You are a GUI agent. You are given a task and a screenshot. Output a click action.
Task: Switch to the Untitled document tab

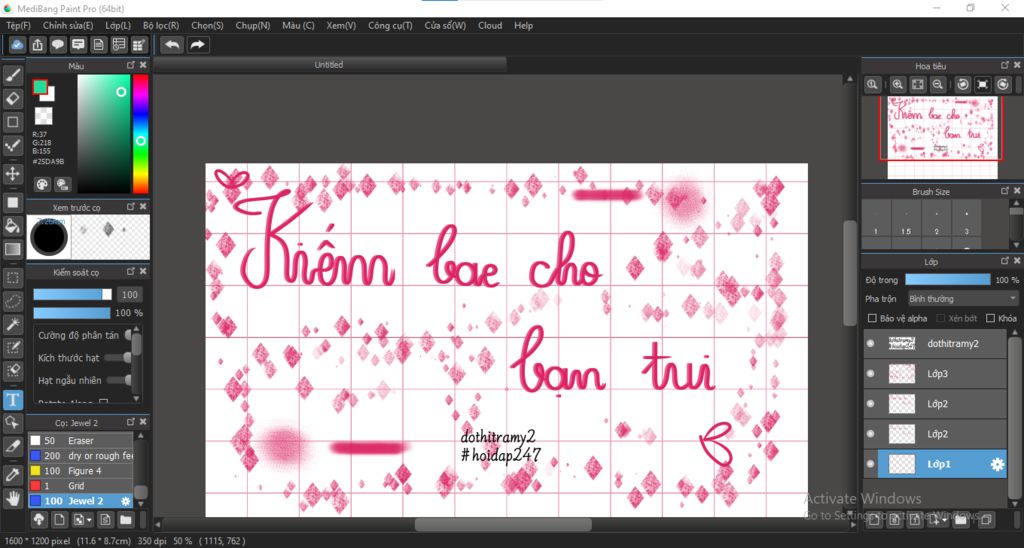[x=329, y=65]
